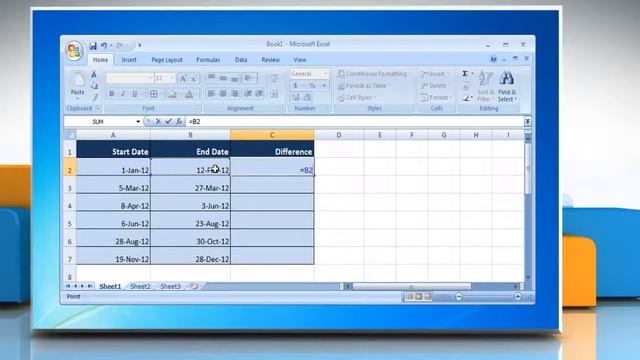Click the Insert cells button
This screenshot has width=640, height=360.
pyautogui.click(x=435, y=74)
